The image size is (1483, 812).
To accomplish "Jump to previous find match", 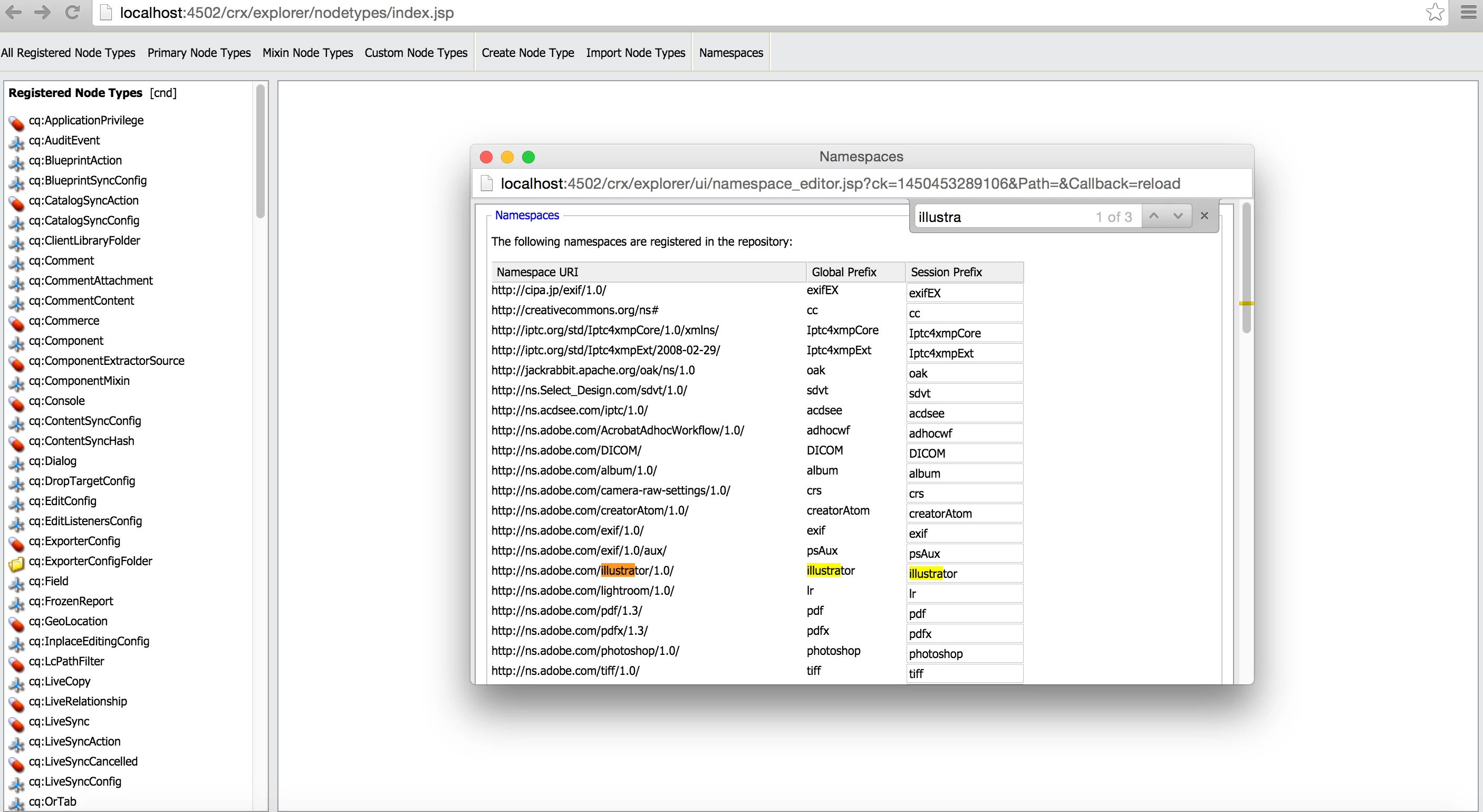I will point(1154,216).
